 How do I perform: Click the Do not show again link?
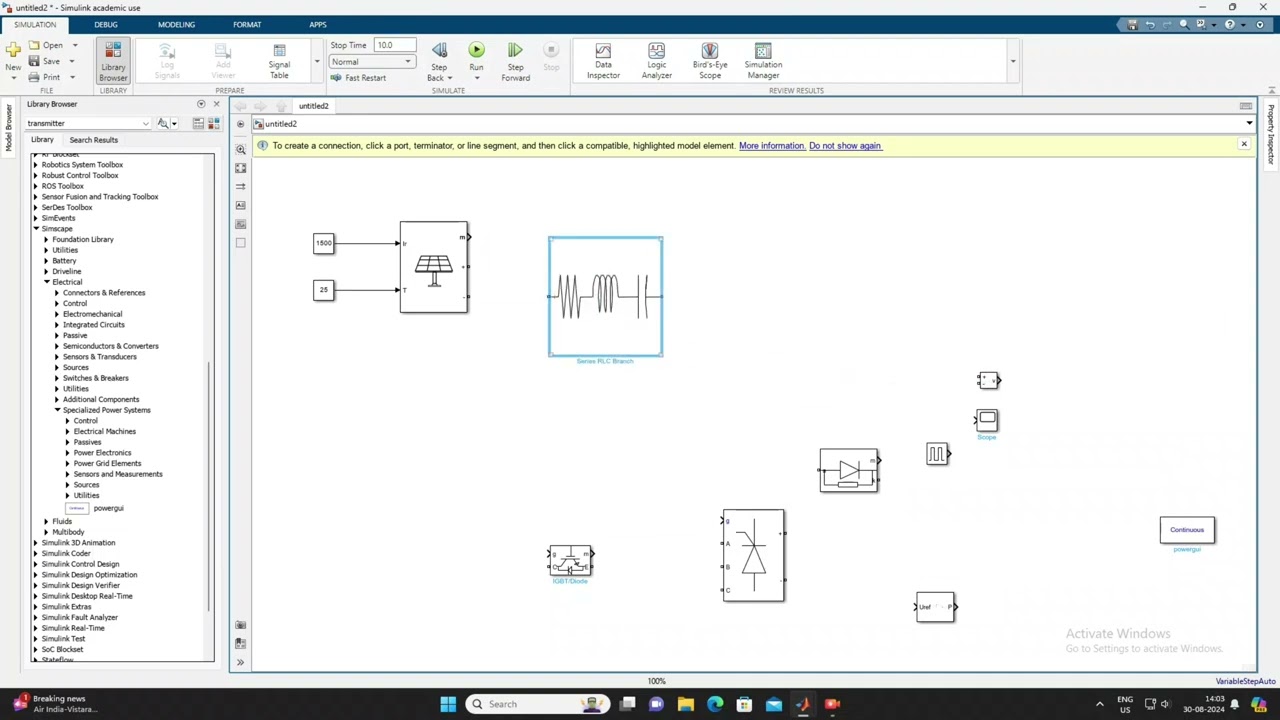pos(845,146)
